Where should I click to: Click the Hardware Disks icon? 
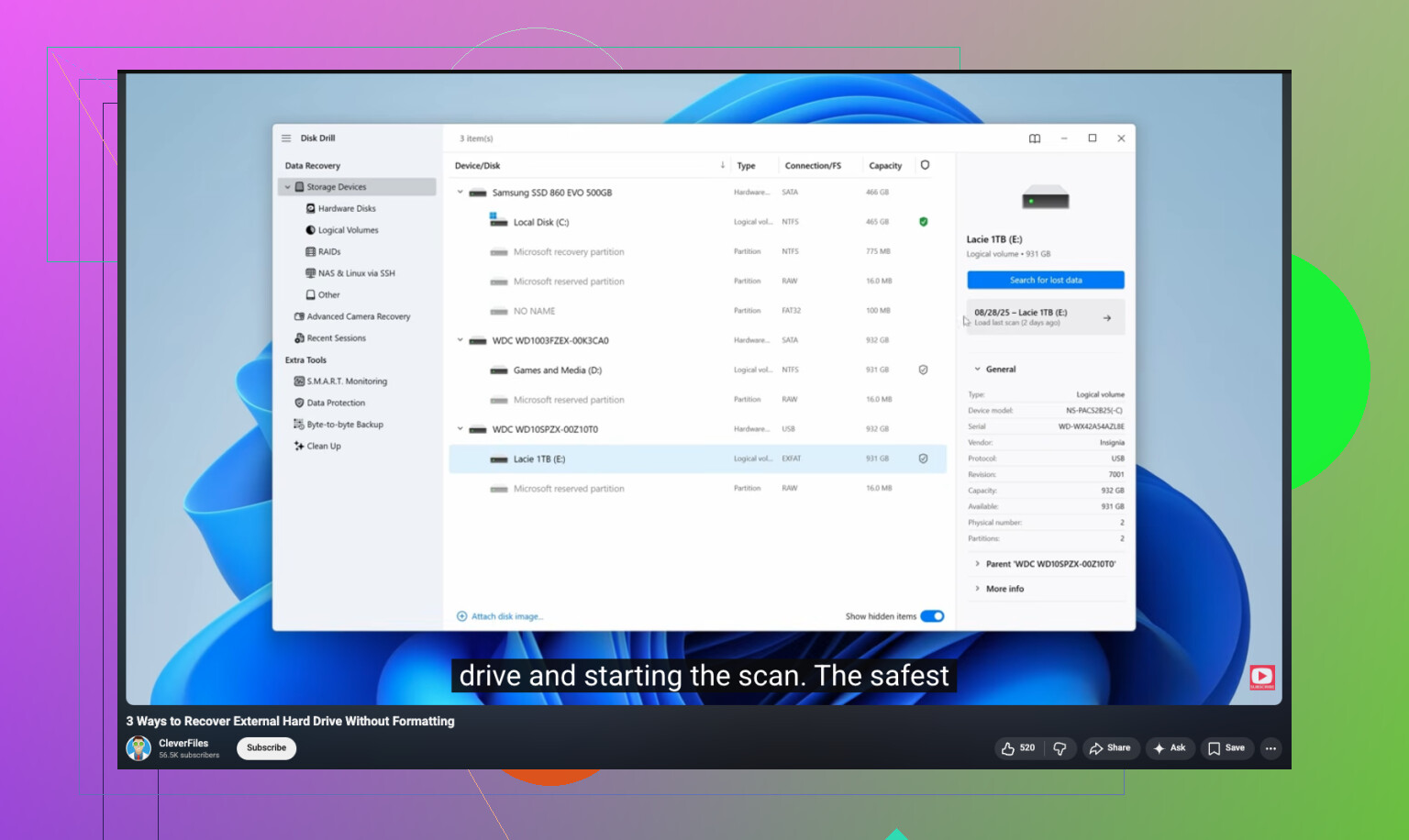click(x=310, y=209)
